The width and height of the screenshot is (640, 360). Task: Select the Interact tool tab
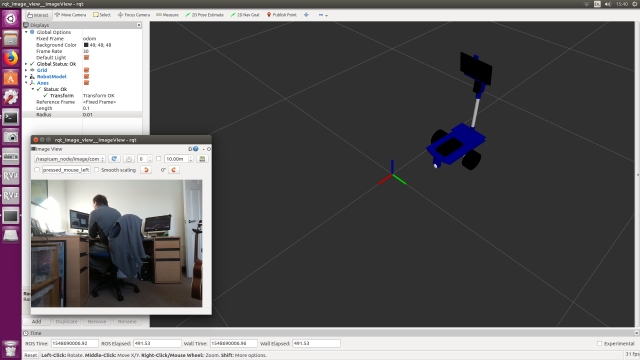38,15
